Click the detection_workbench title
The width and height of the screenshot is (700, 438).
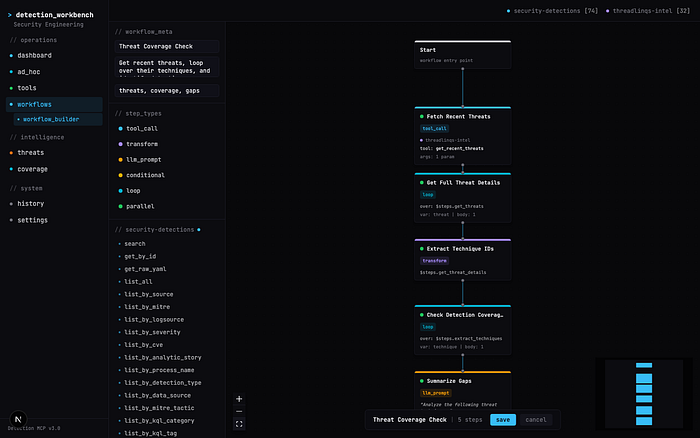click(54, 15)
